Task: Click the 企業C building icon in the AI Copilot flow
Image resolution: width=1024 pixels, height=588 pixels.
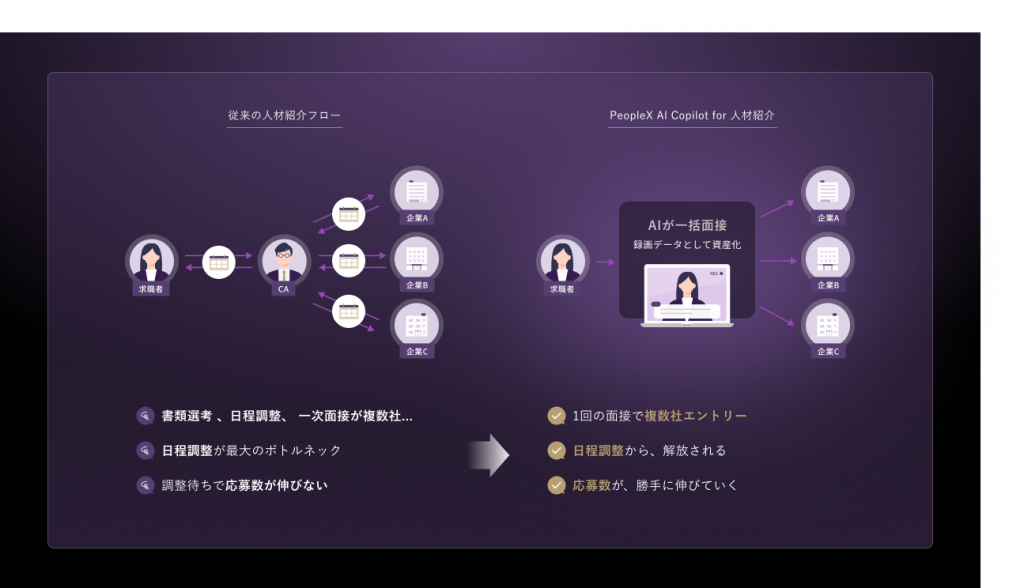Action: pos(827,324)
